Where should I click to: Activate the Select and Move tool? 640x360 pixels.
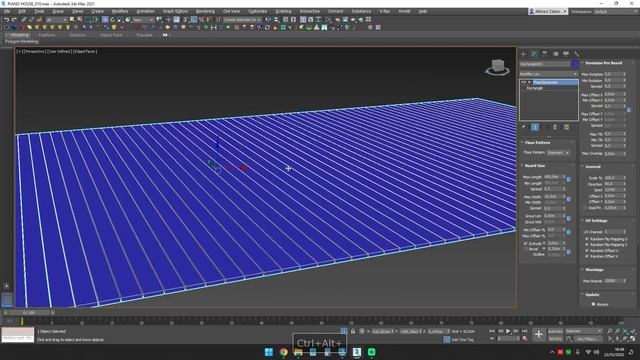105,19
